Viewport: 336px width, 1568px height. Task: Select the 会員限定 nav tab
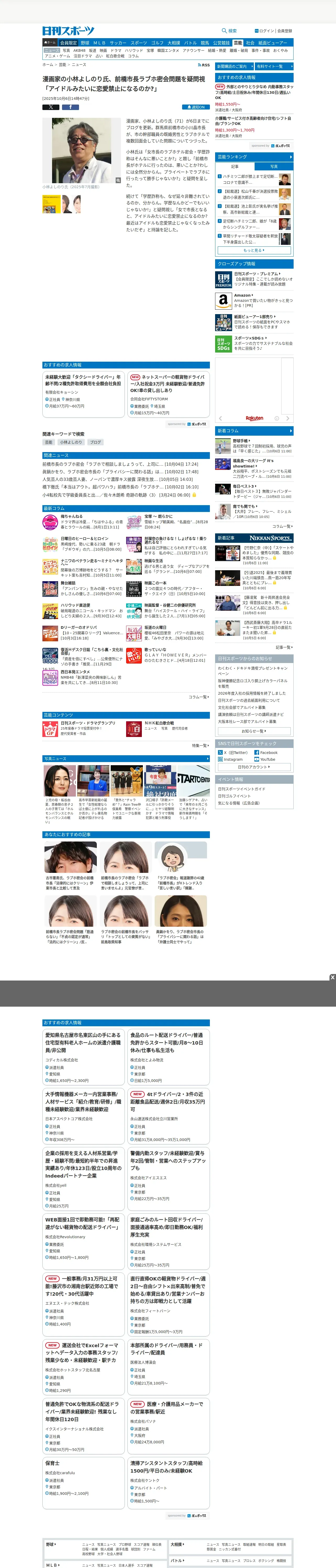tap(68, 43)
